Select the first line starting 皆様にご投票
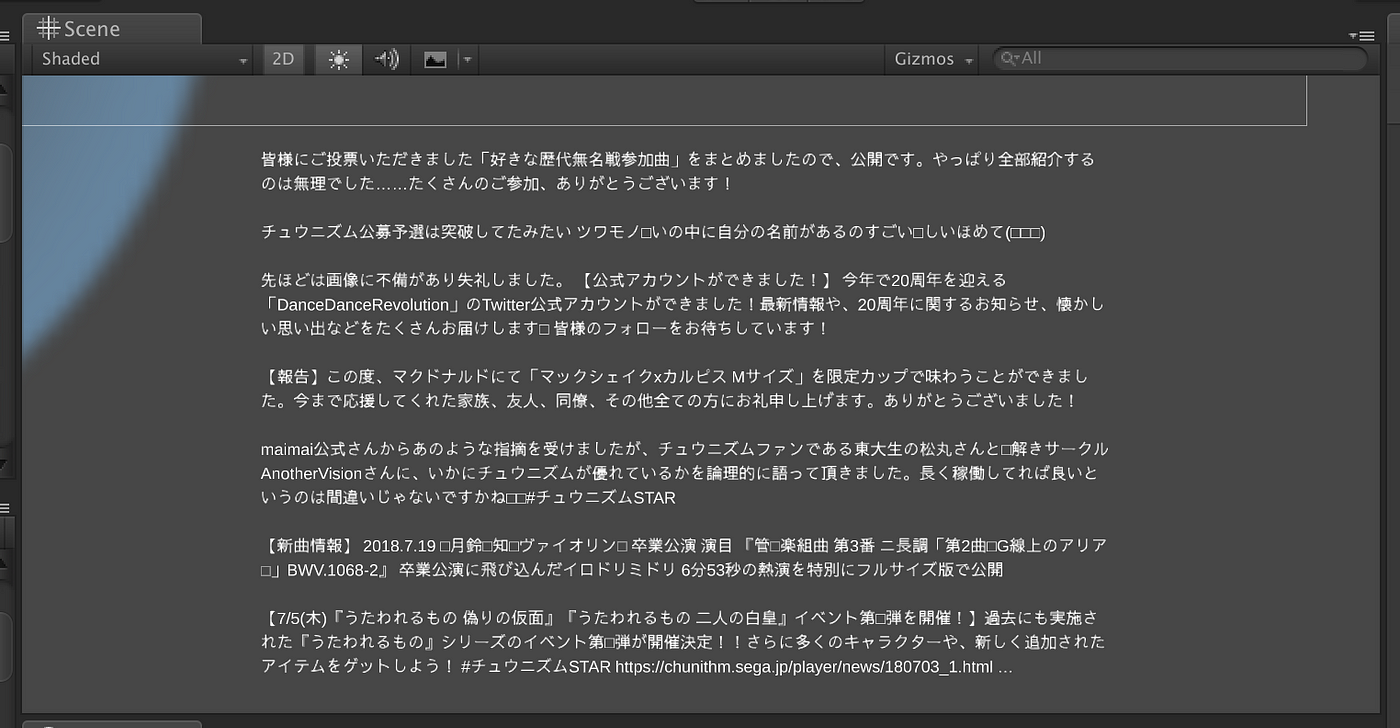 [x=678, y=159]
